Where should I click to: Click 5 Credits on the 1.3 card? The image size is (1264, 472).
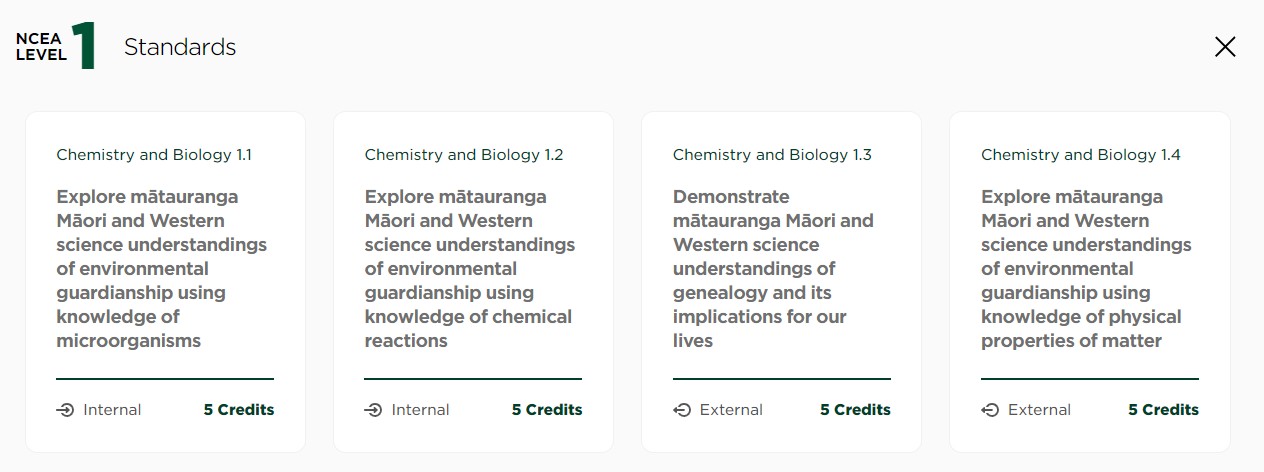coord(855,410)
